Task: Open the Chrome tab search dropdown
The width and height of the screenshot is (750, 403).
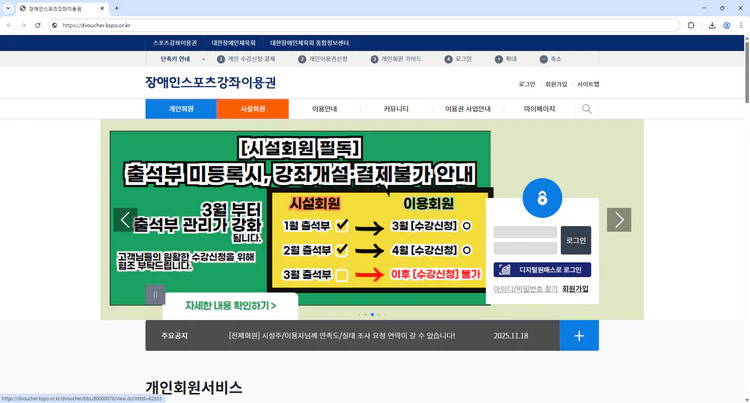Action: pyautogui.click(x=9, y=8)
